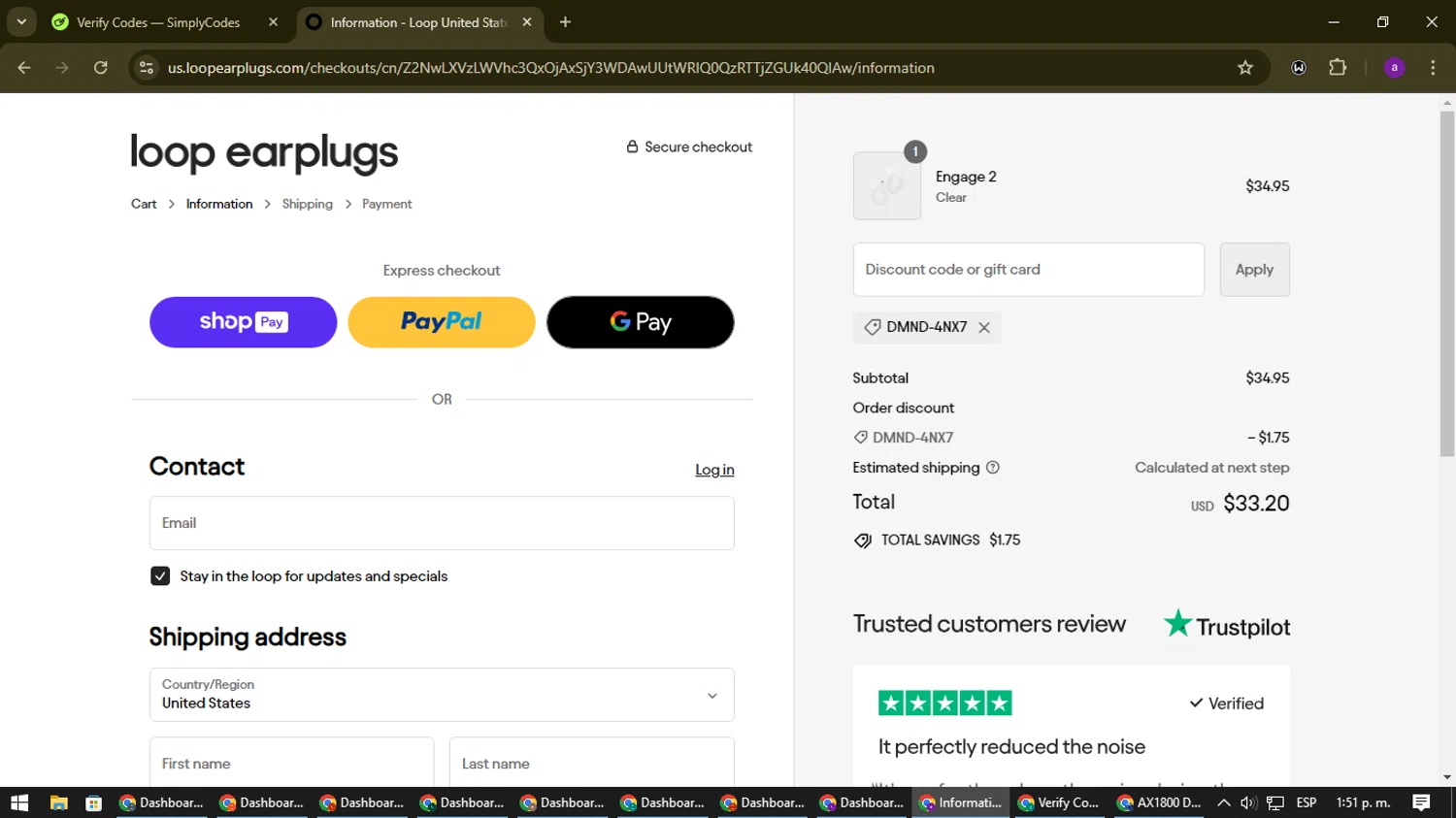Select the Information breadcrumb step
Viewport: 1456px width, 818px height.
pos(219,204)
